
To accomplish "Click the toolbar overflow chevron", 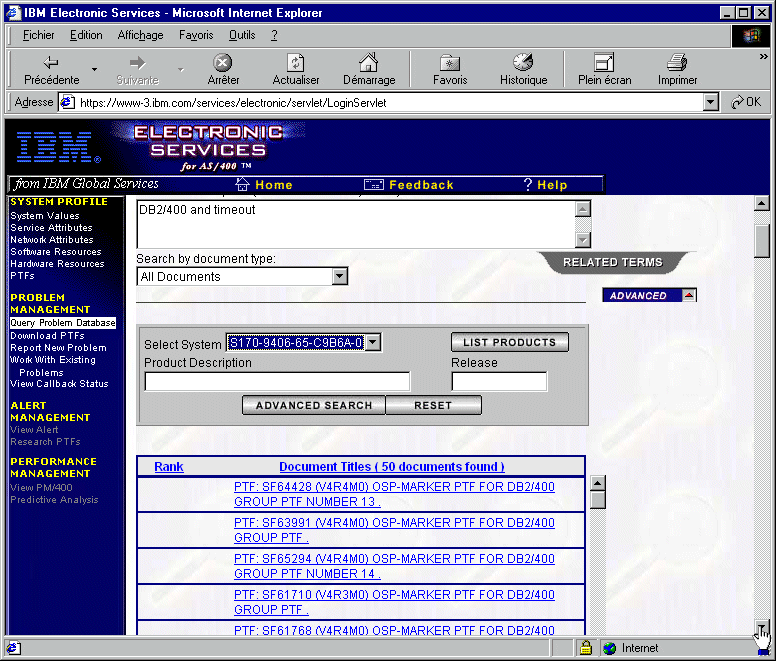I will coord(764,57).
